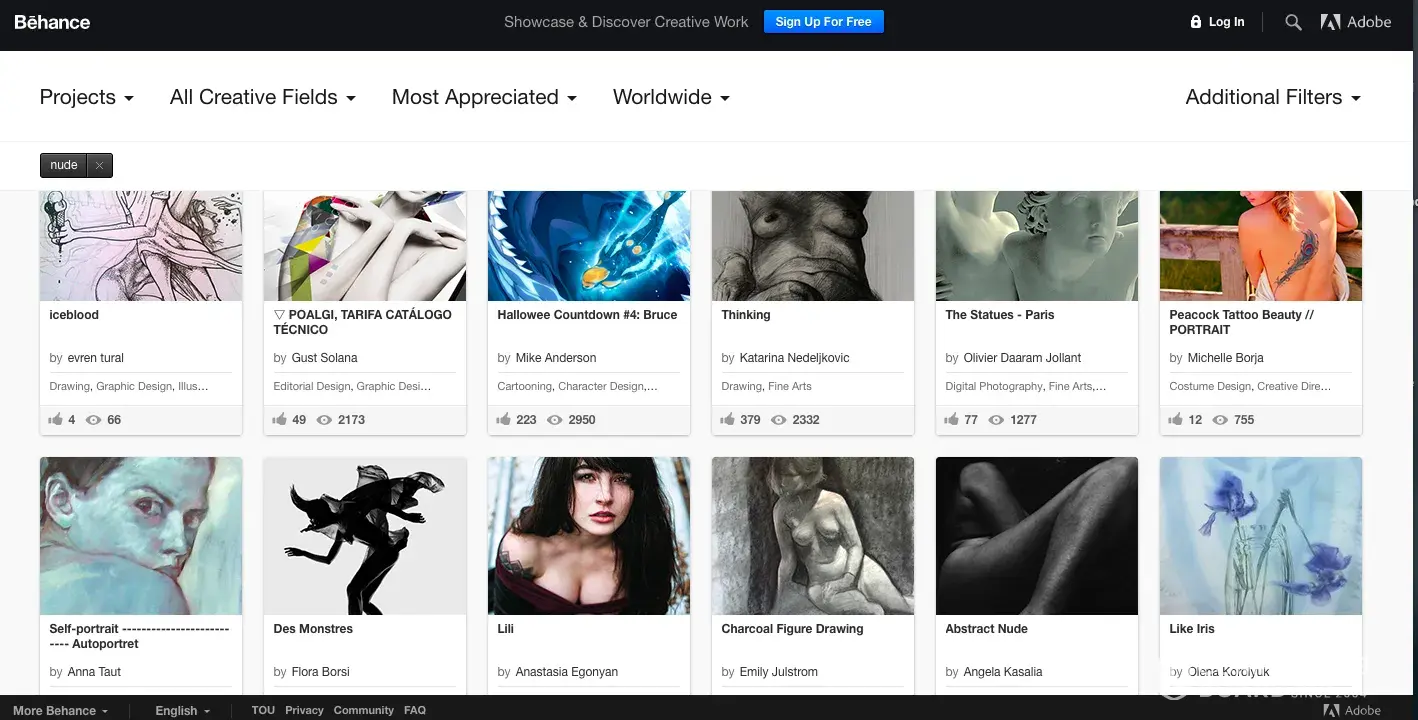Click iceblood project title
1418x720 pixels.
pos(74,315)
